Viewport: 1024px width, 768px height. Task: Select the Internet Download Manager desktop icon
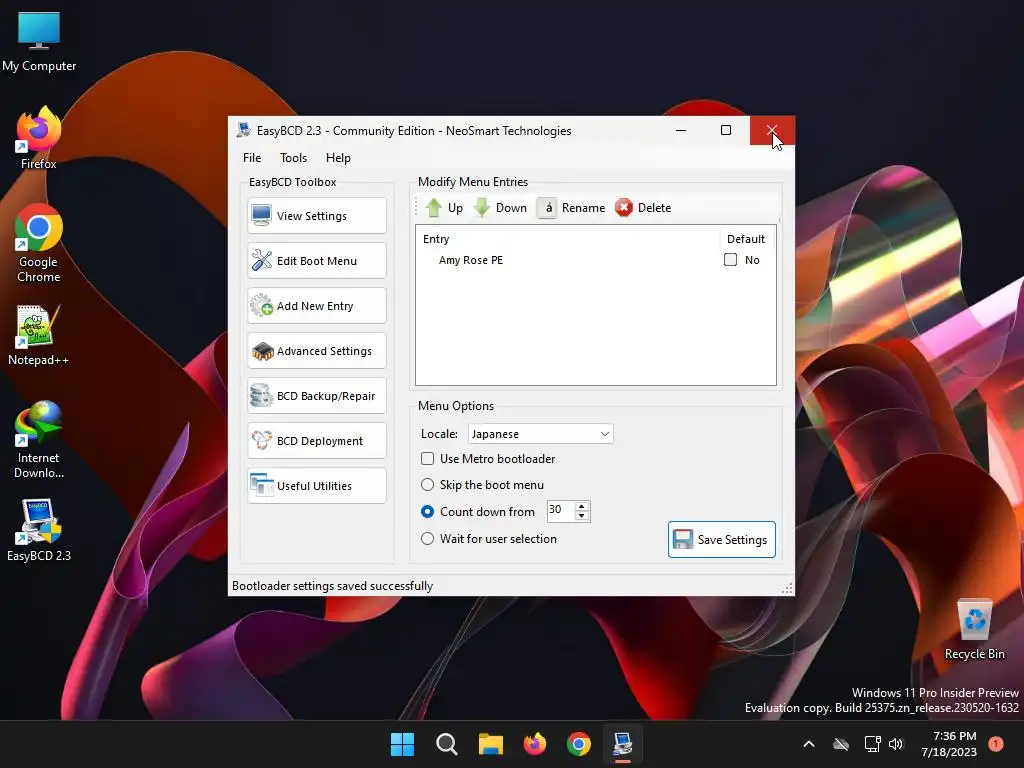tap(39, 440)
